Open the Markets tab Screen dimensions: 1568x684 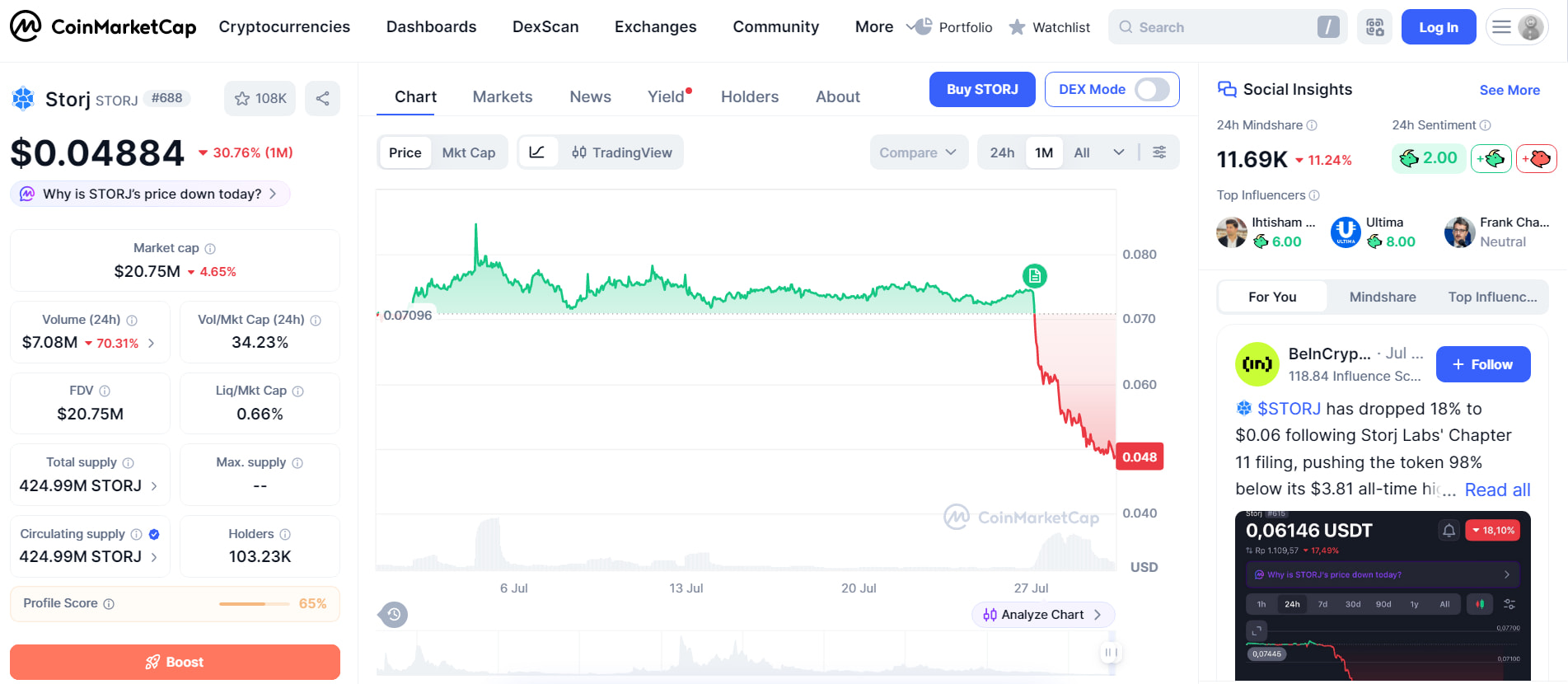pyautogui.click(x=503, y=96)
